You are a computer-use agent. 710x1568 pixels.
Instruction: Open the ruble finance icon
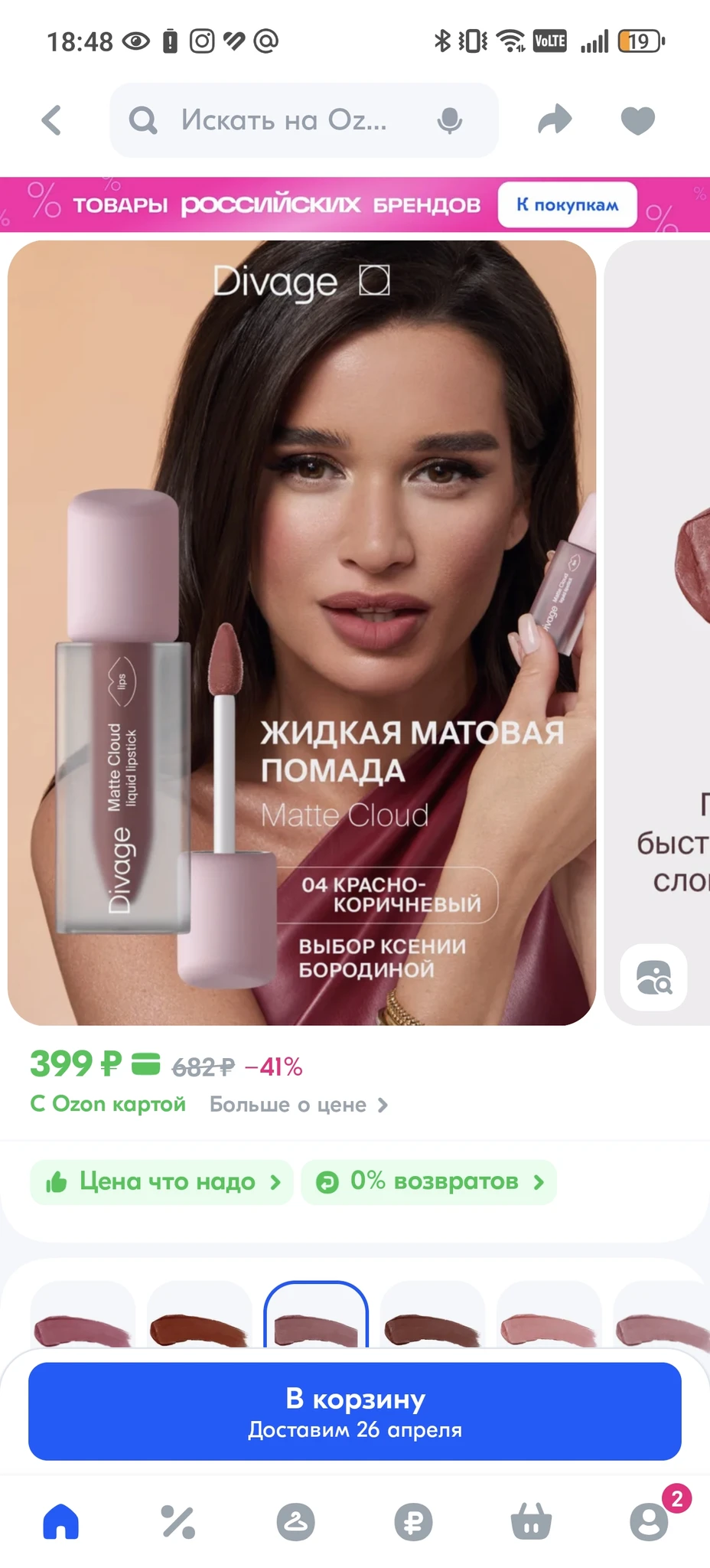tap(413, 1522)
